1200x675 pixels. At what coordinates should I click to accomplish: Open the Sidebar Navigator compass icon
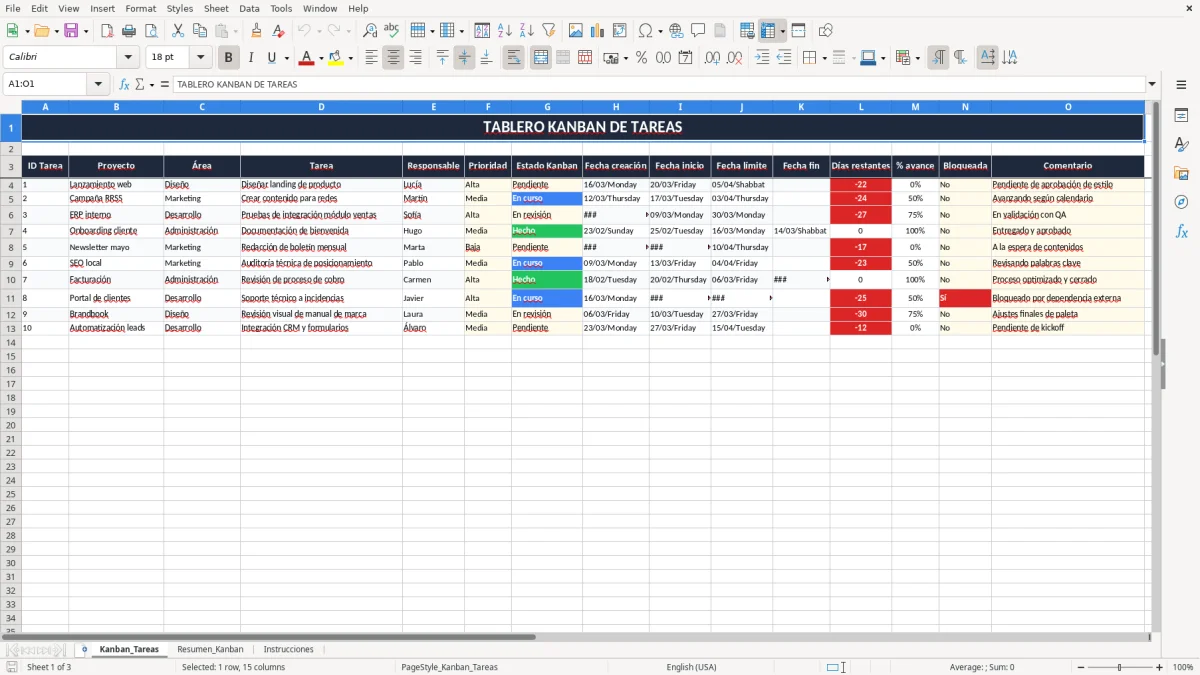1181,202
